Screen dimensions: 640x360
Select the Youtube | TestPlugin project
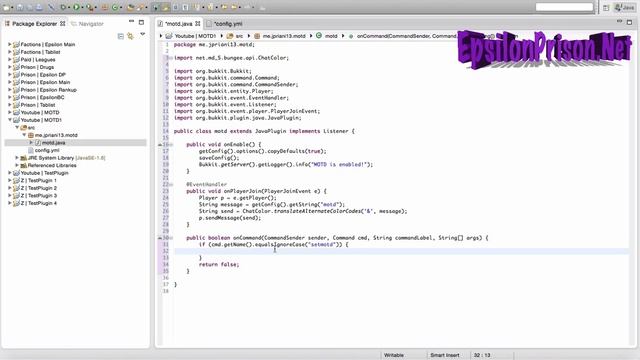tap(44, 173)
